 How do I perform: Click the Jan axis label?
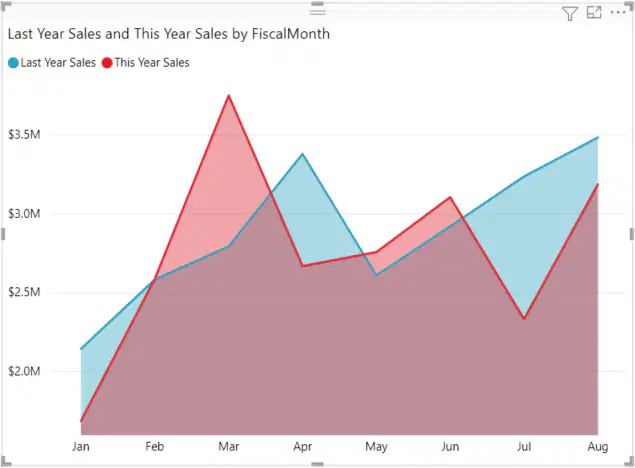tap(81, 447)
